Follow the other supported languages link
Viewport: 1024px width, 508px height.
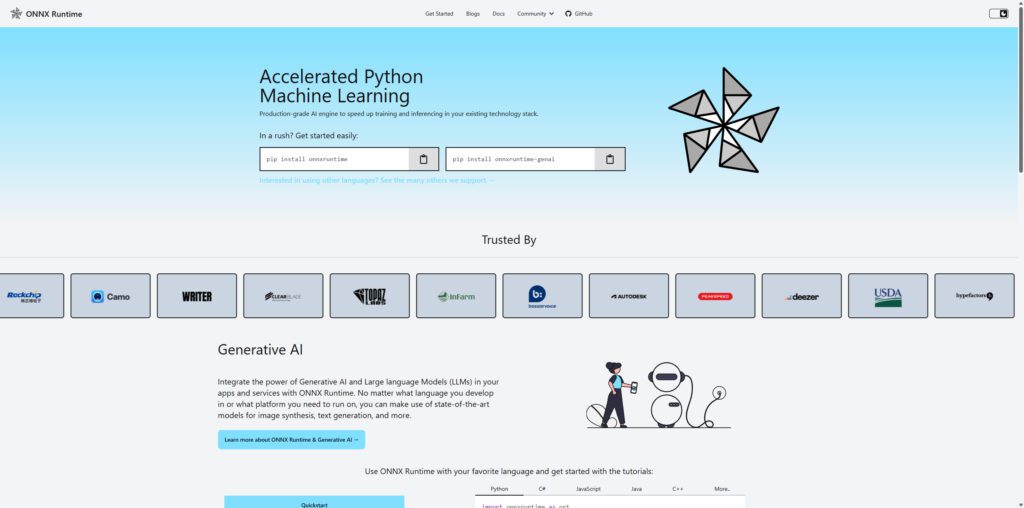pos(376,180)
